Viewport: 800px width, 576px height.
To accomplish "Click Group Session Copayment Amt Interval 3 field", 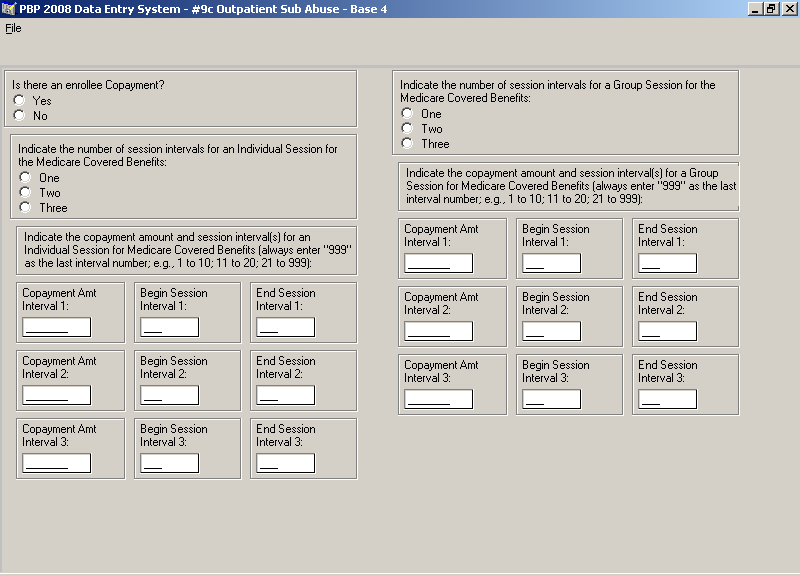I will coord(439,399).
